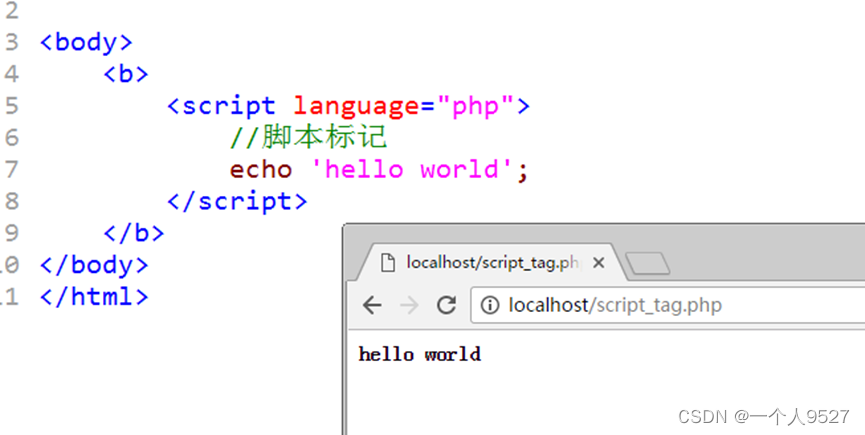Click the closing </b> tag
Image resolution: width=865 pixels, height=435 pixels.
click(x=134, y=233)
